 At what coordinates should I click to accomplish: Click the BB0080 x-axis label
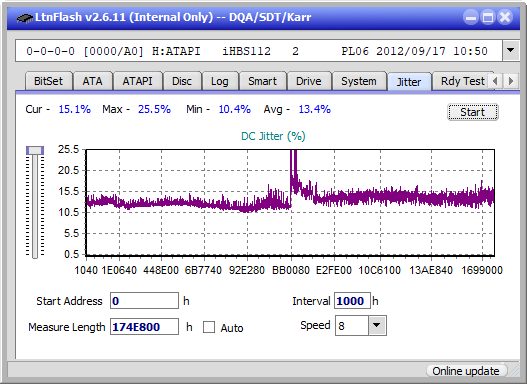[291, 270]
